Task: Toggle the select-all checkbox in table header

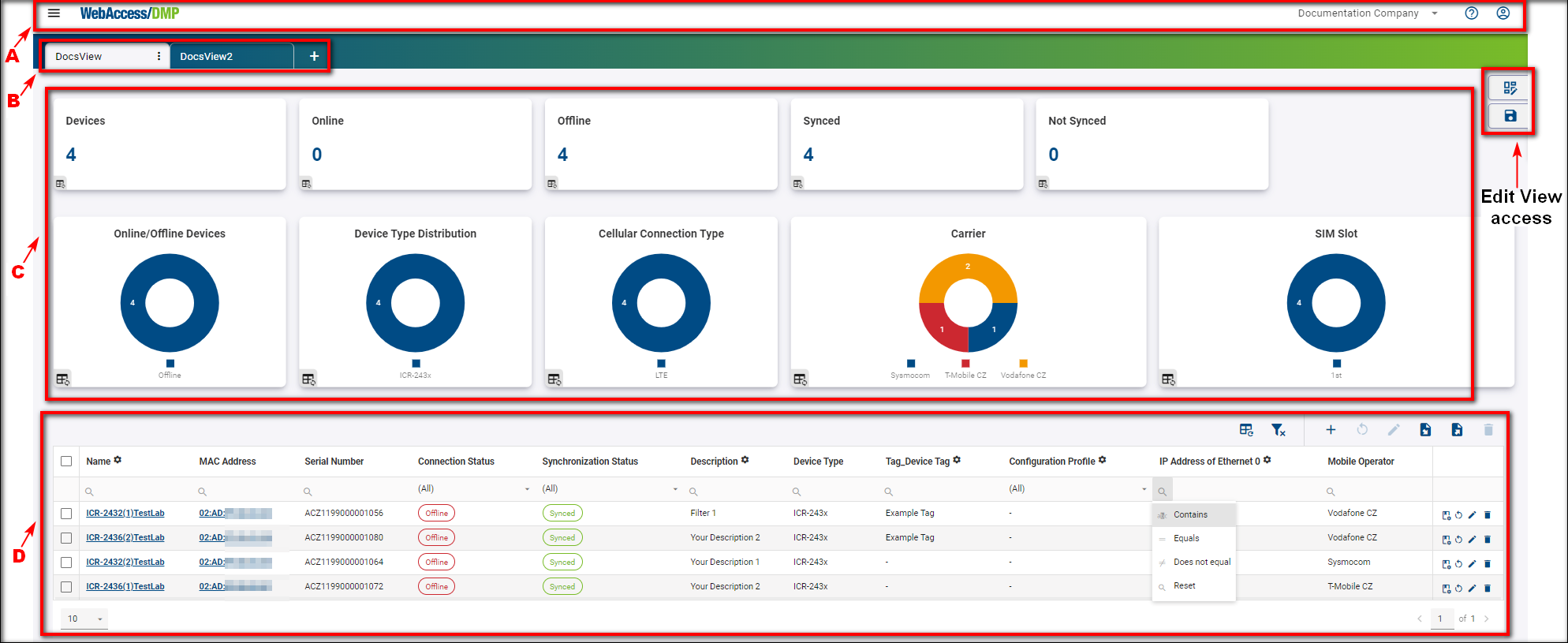Action: pyautogui.click(x=66, y=462)
